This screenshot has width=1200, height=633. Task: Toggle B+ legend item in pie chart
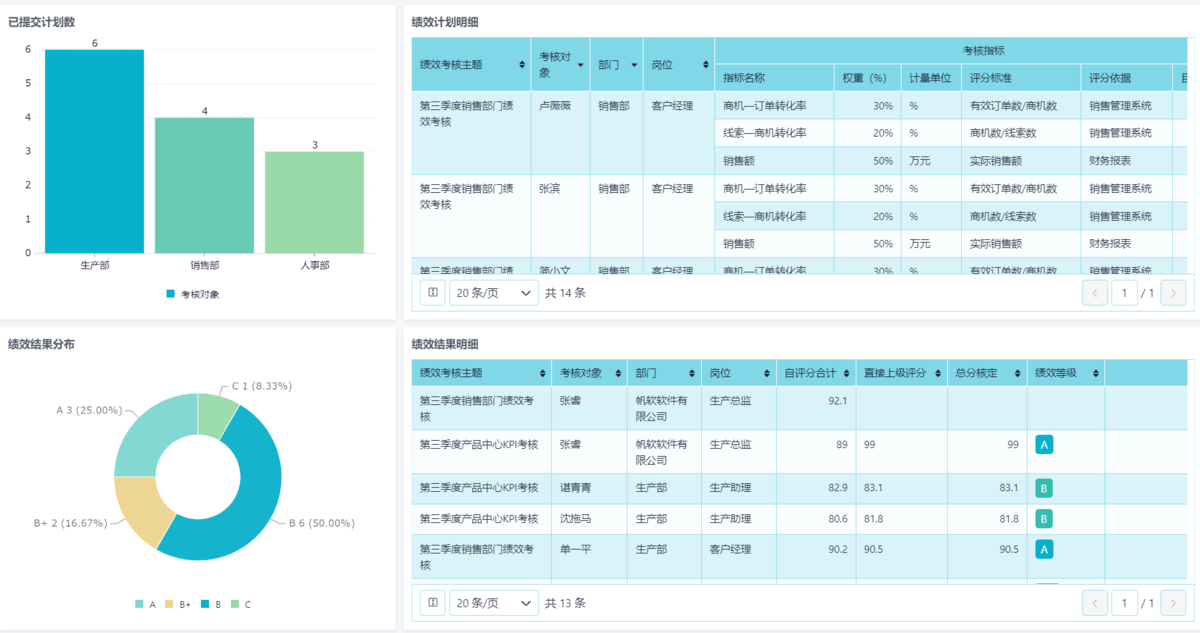pos(184,604)
